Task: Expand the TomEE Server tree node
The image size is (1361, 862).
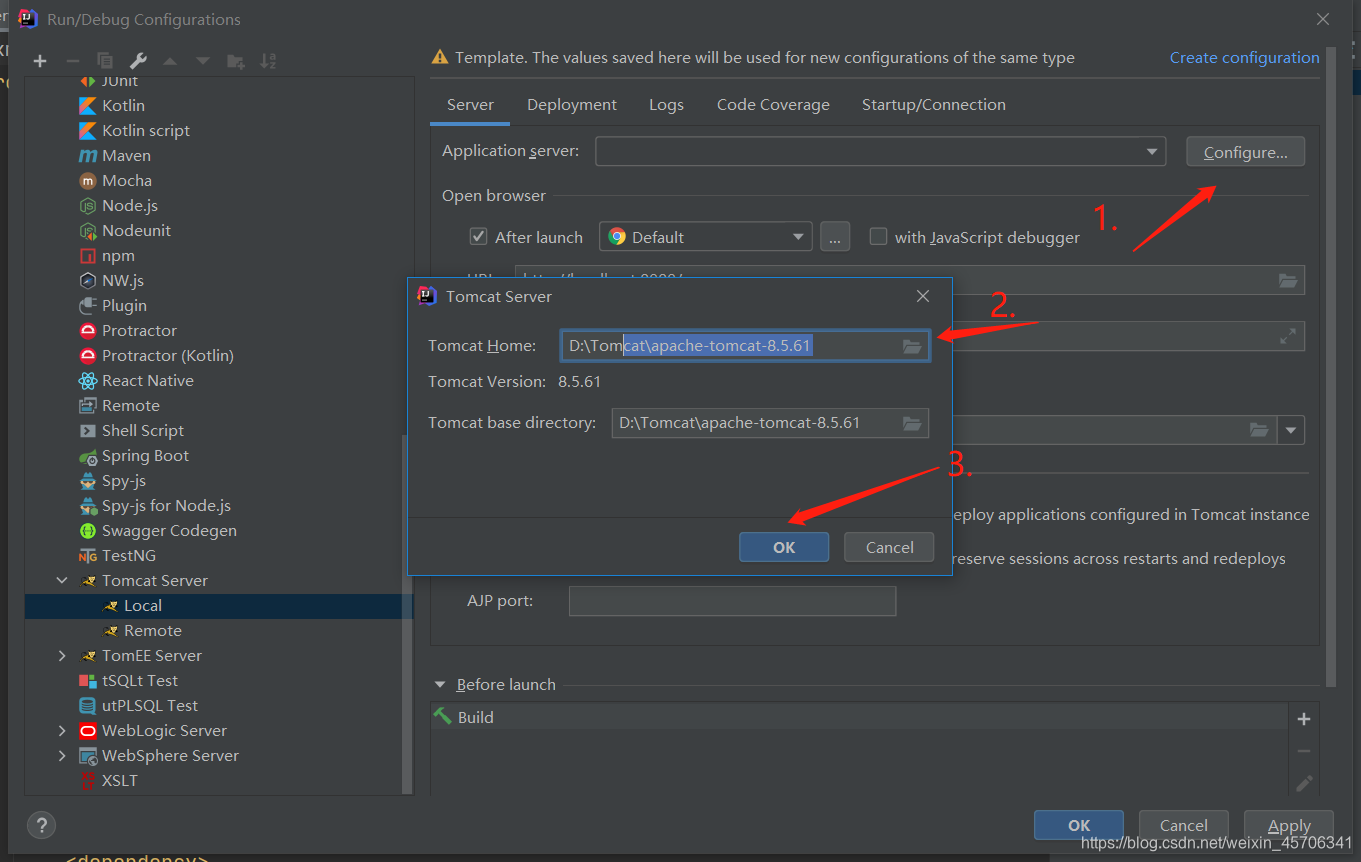Action: tap(62, 655)
